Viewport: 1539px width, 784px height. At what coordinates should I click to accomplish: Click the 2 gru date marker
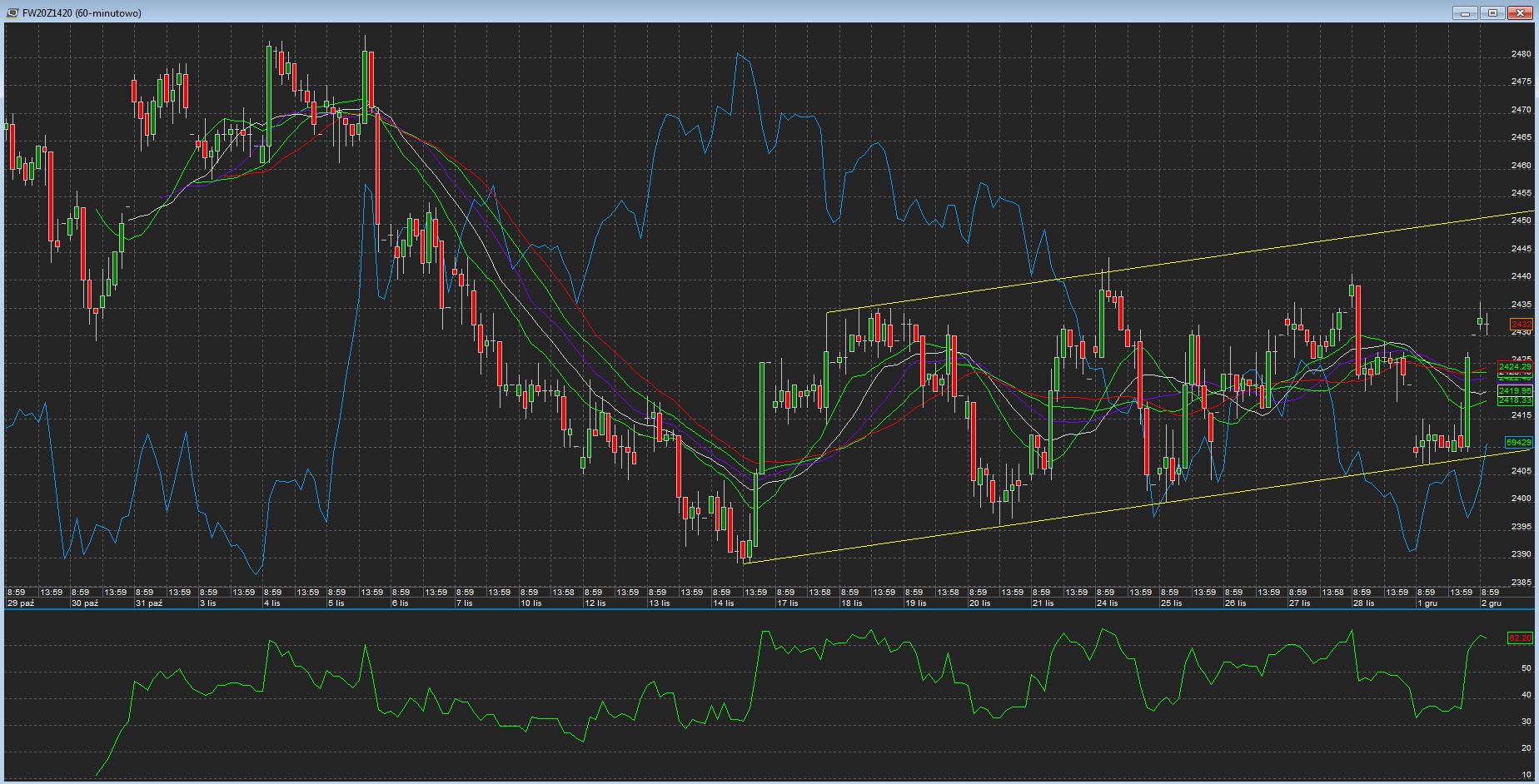(x=1491, y=603)
